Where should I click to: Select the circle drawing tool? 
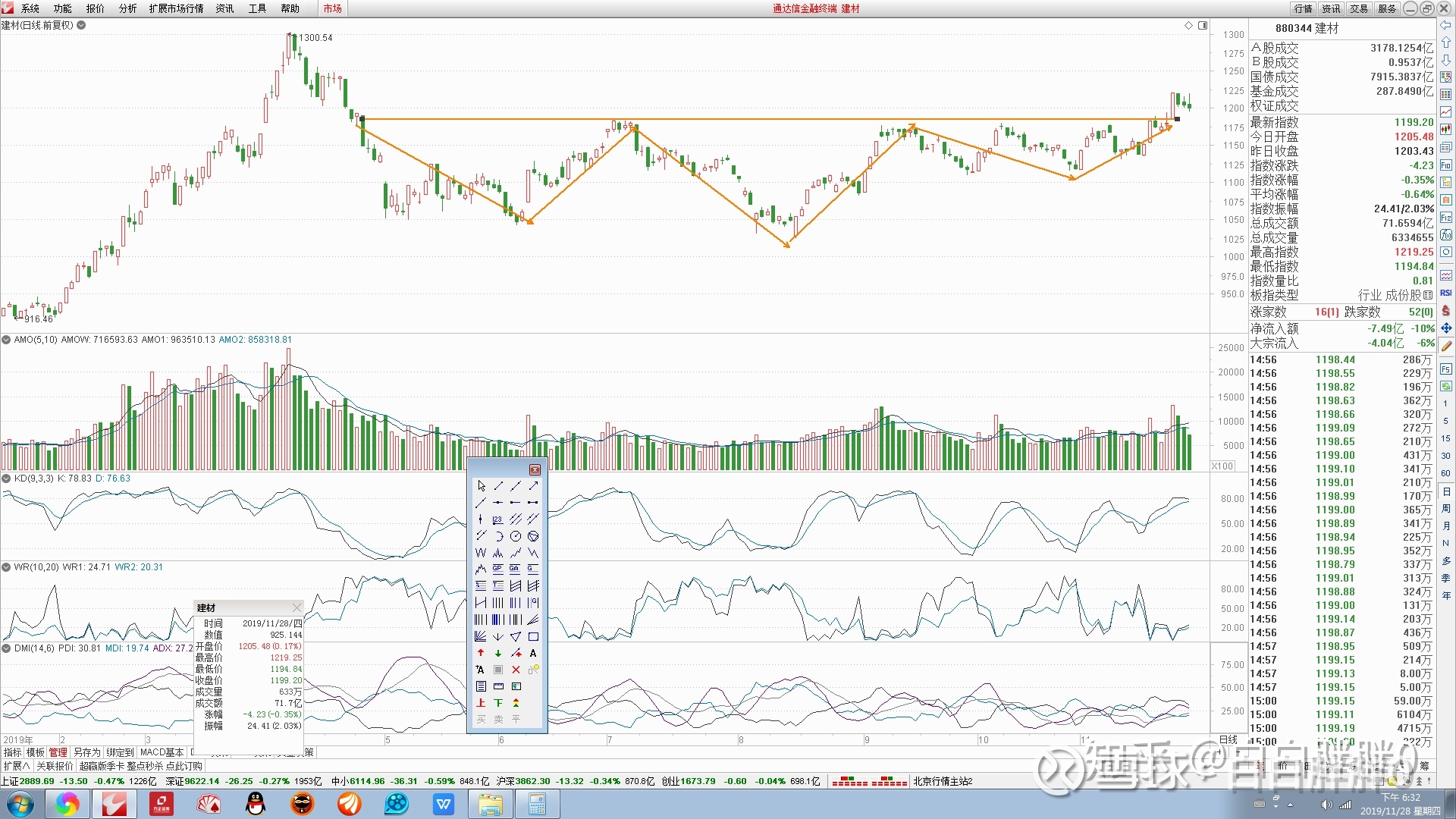[x=516, y=536]
